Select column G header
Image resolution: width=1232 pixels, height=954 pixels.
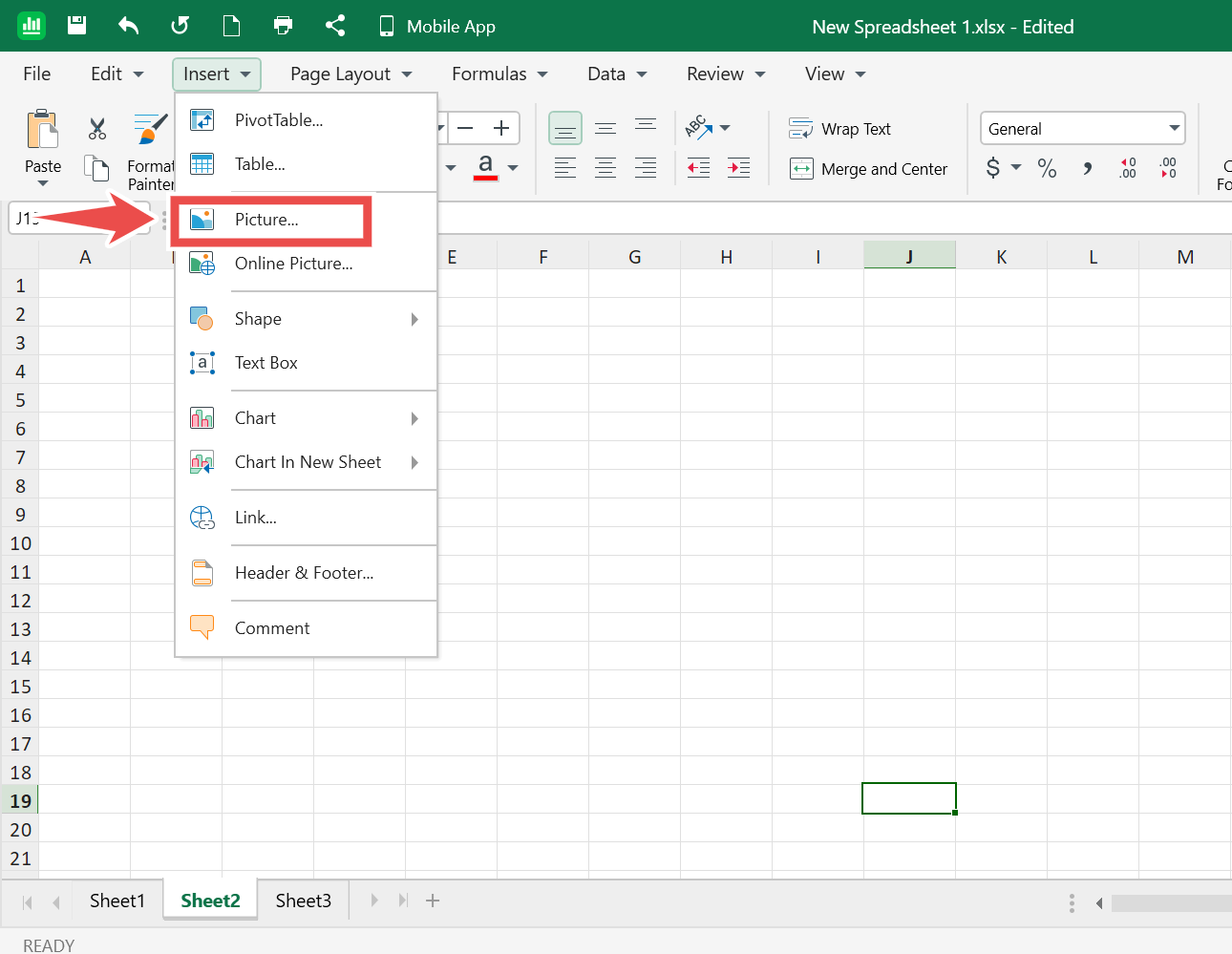[x=634, y=257]
